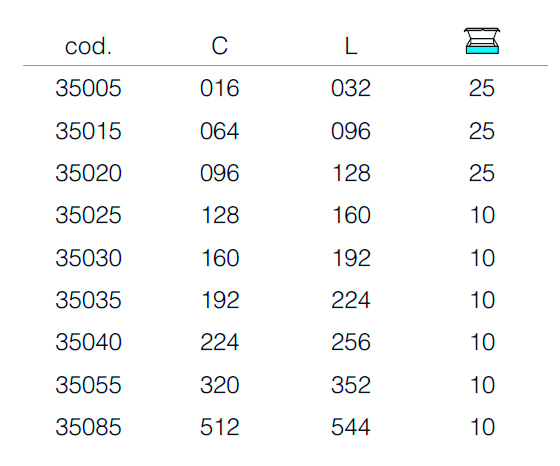Image resolution: width=560 pixels, height=466 pixels.
Task: Open product code 35025
Action: [x=88, y=215]
